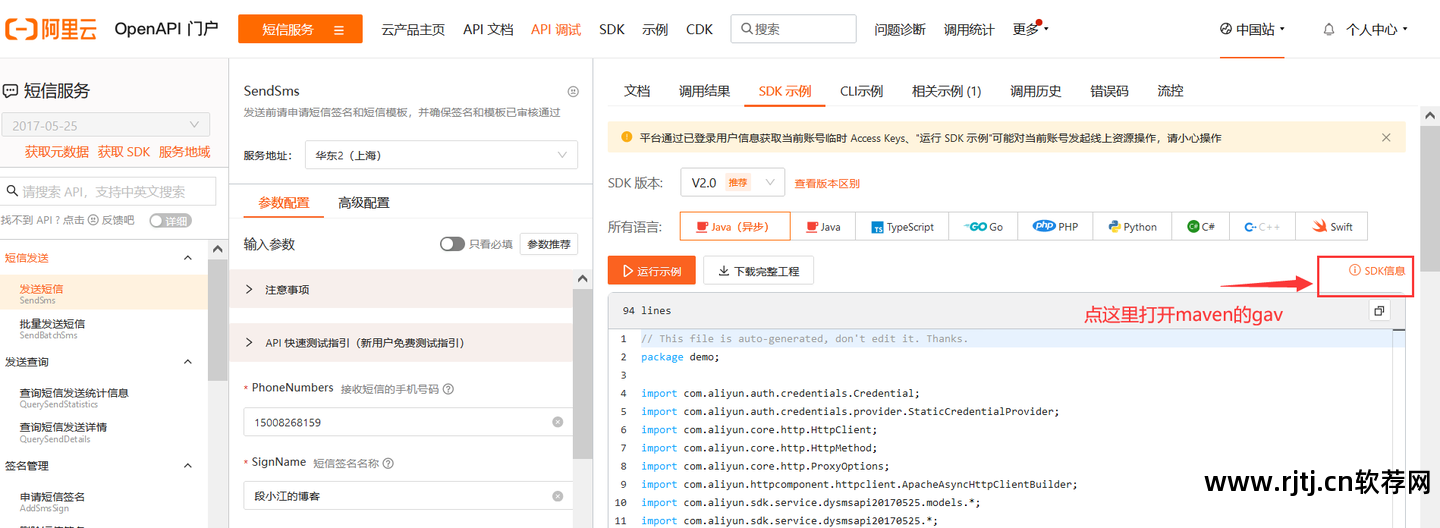This screenshot has width=1440, height=528.
Task: Open SDK信息 info link
Action: click(x=1377, y=270)
